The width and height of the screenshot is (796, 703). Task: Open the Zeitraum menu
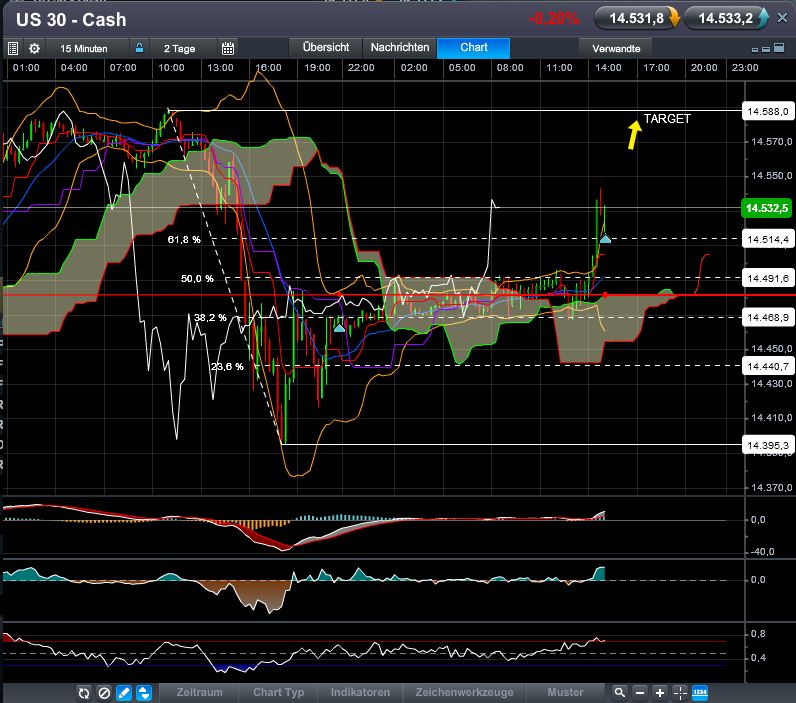tap(200, 692)
